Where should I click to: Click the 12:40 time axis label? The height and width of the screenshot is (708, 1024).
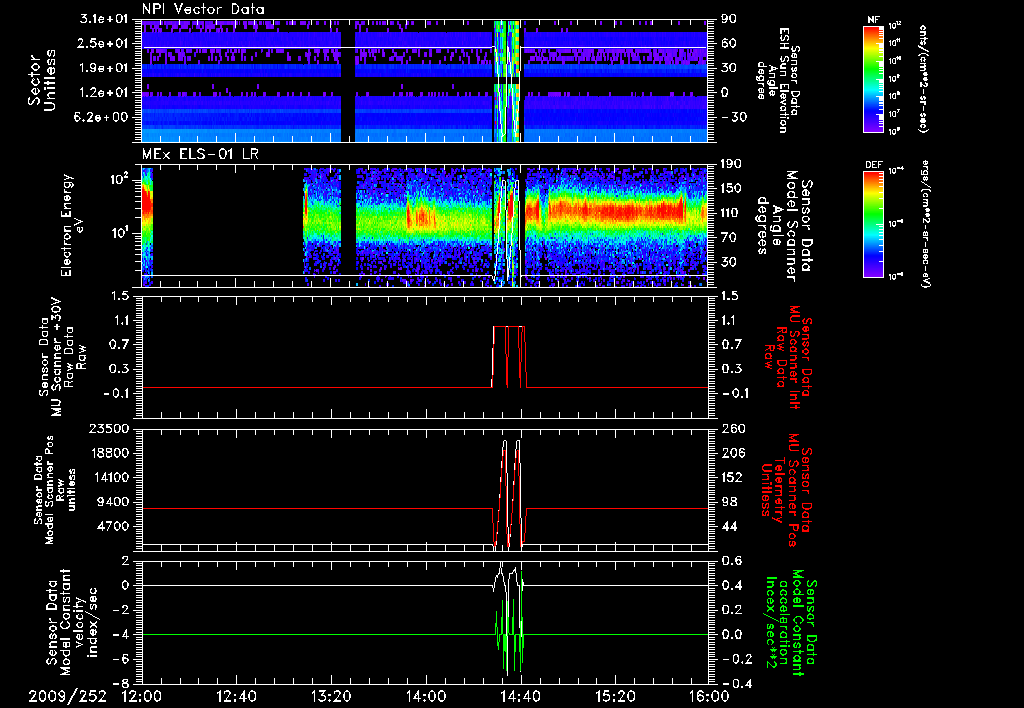click(x=236, y=696)
